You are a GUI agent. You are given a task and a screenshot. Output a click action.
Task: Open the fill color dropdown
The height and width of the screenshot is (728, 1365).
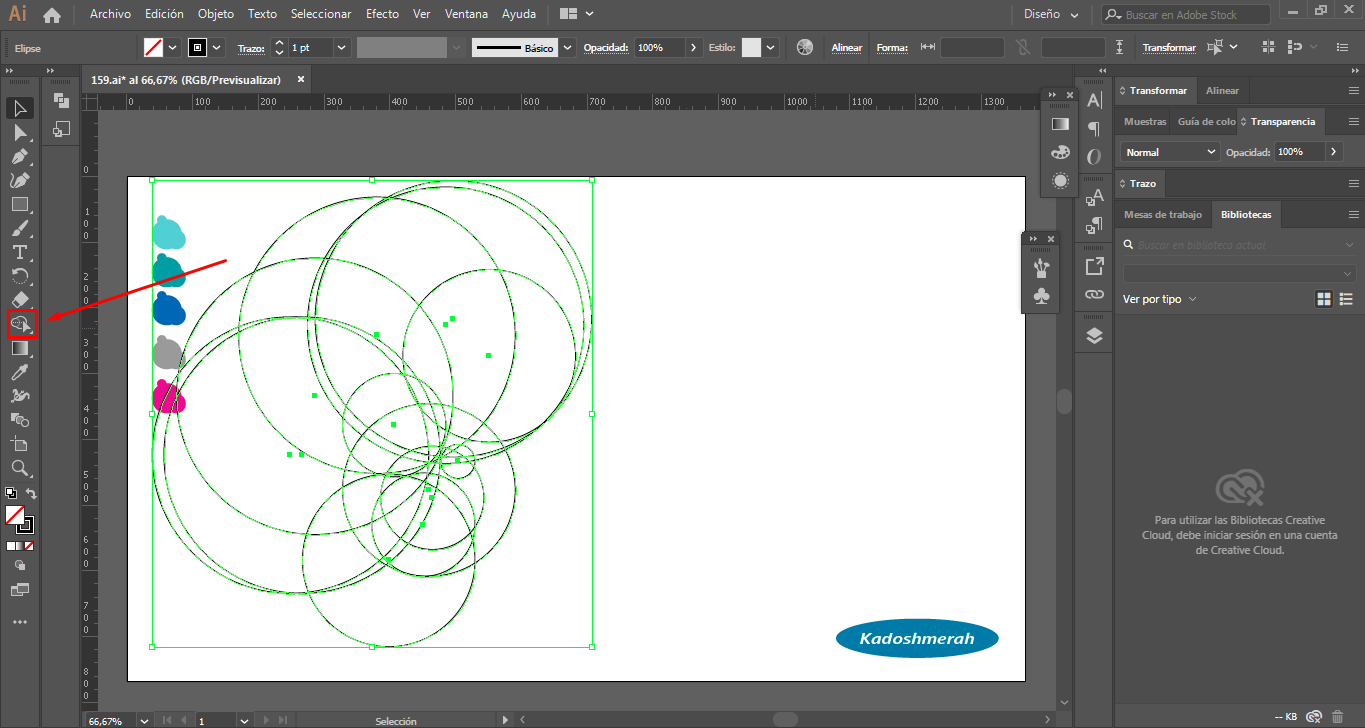[173, 47]
